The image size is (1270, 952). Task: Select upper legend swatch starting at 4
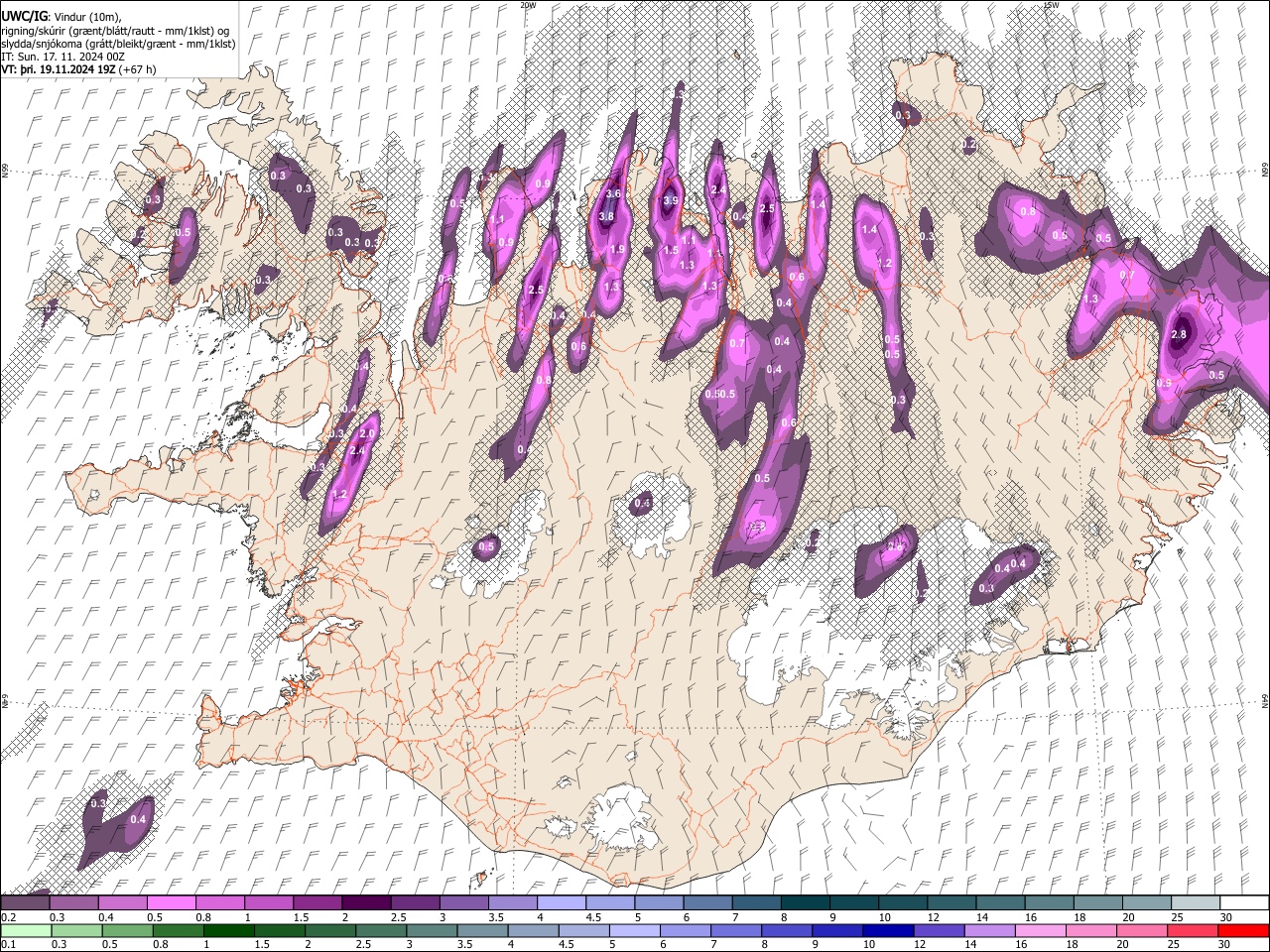[562, 902]
